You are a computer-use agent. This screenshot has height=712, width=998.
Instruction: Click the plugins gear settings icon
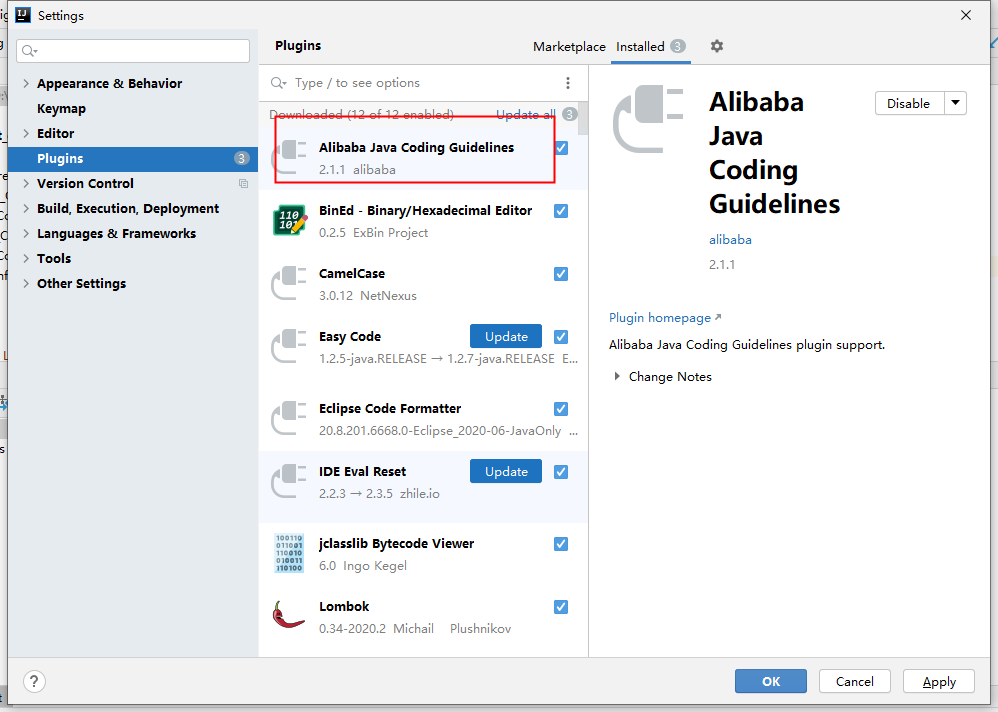[717, 46]
